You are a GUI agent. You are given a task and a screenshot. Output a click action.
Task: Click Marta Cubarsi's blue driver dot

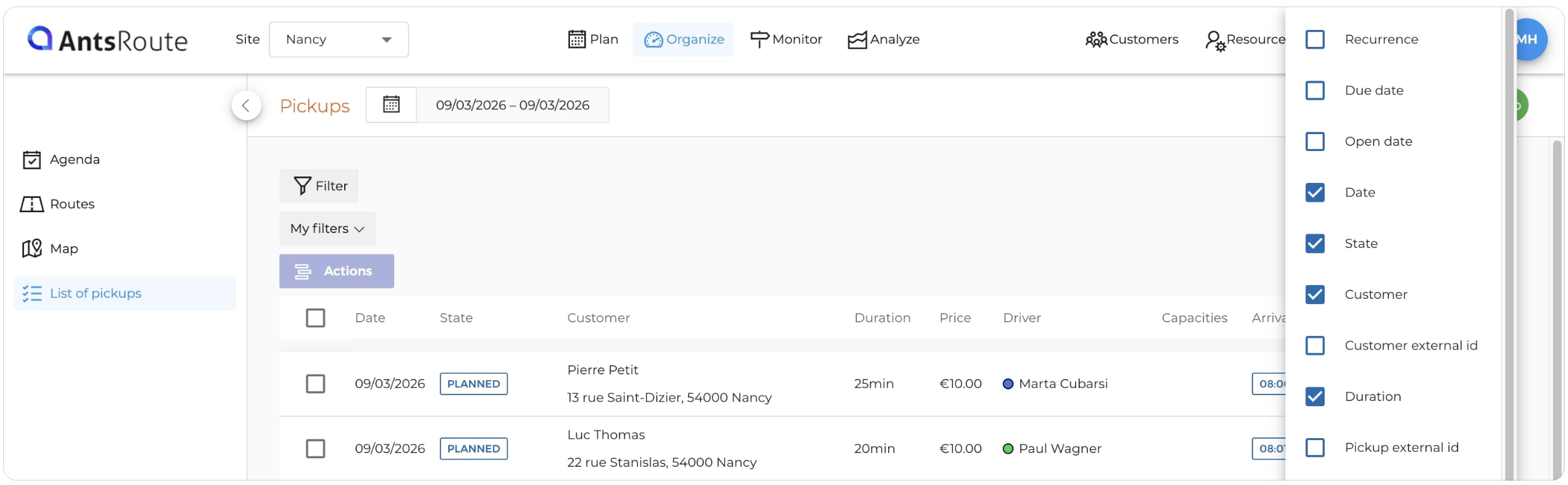pyautogui.click(x=1008, y=384)
